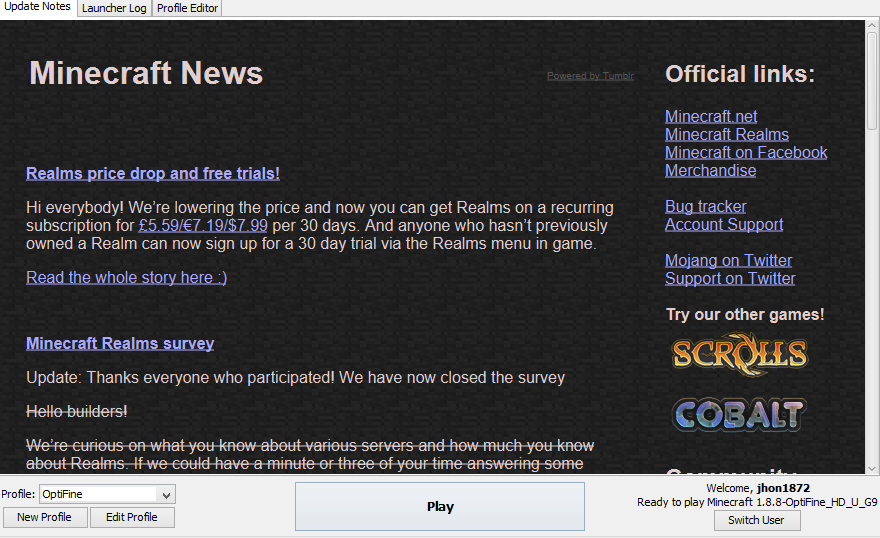880x538 pixels.
Task: Open the Minecraft Realms survey headline
Action: coord(120,343)
